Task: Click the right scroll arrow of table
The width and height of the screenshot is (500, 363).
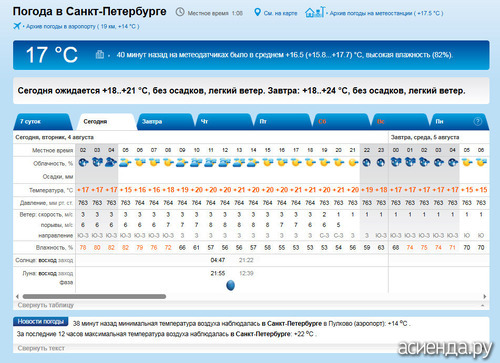Action: click(485, 296)
